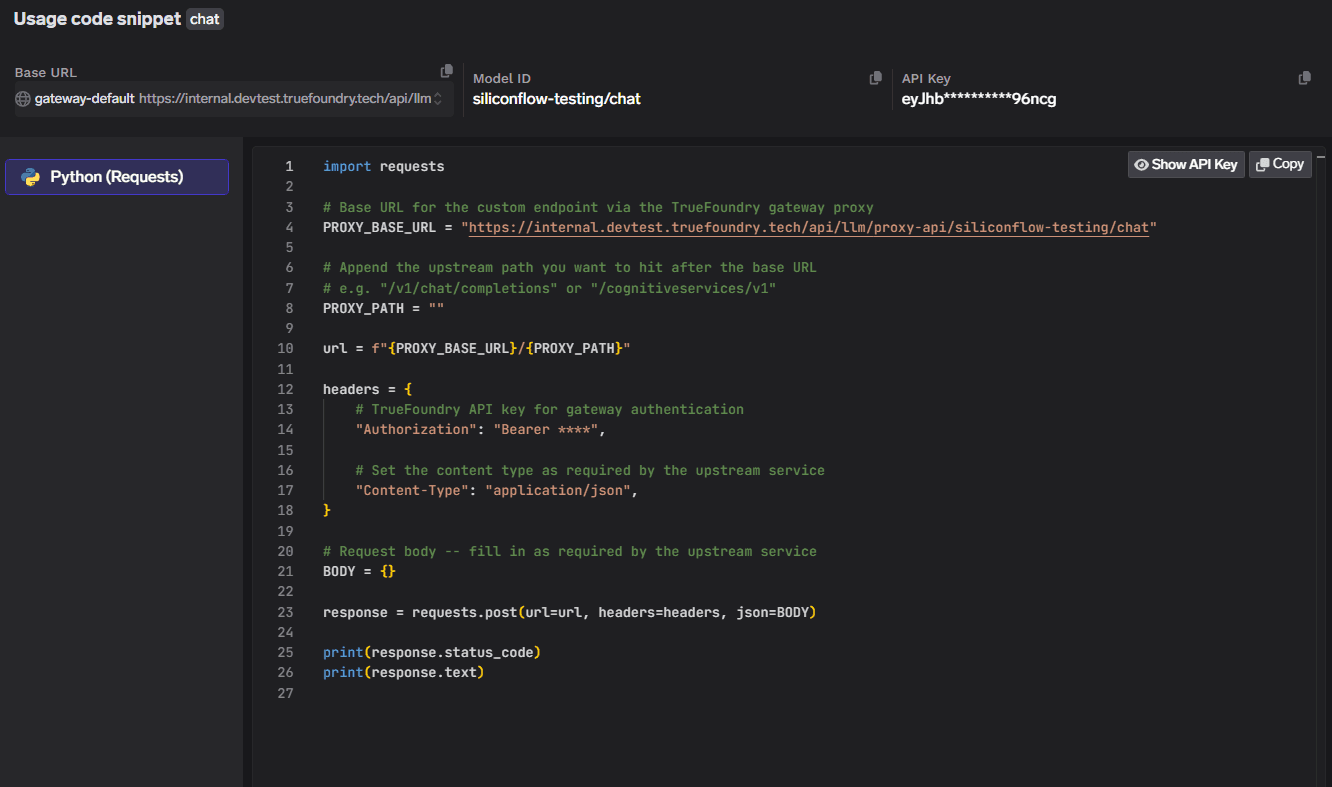This screenshot has height=787, width=1332.
Task: Click the 'TrueFoundry API key' comment line
Action: [x=549, y=410]
